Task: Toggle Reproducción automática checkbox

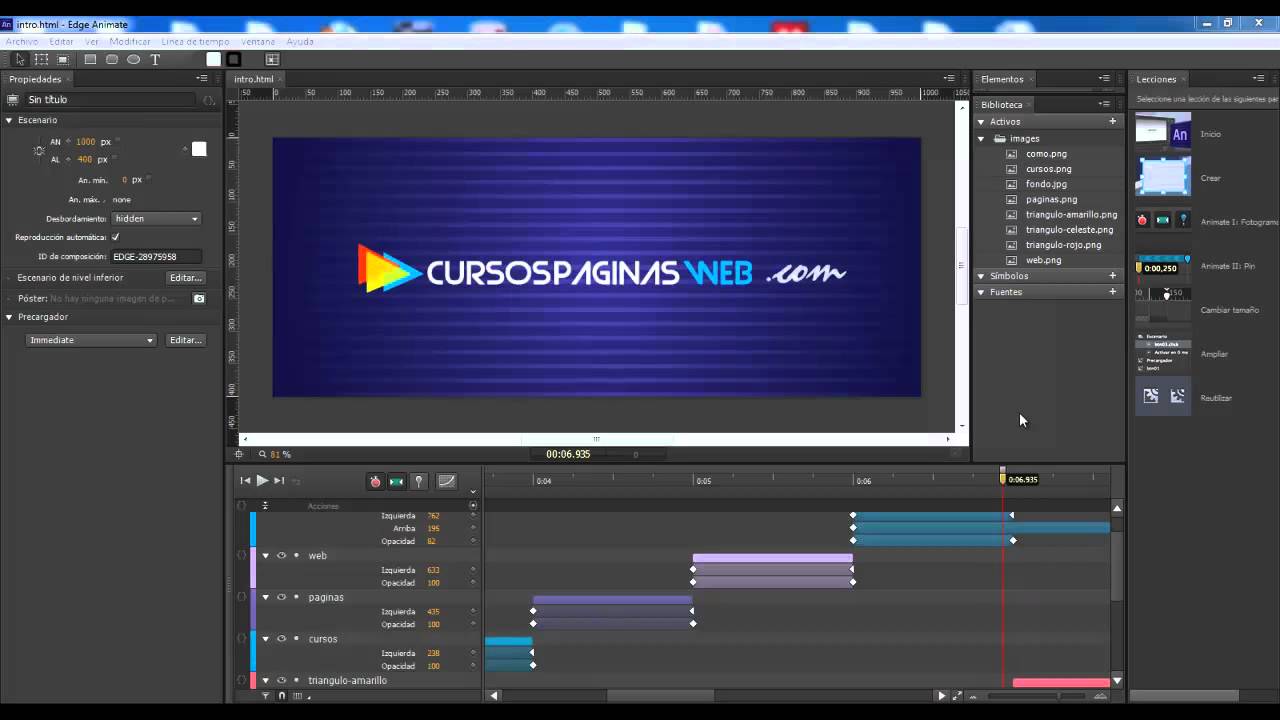Action: [116, 237]
